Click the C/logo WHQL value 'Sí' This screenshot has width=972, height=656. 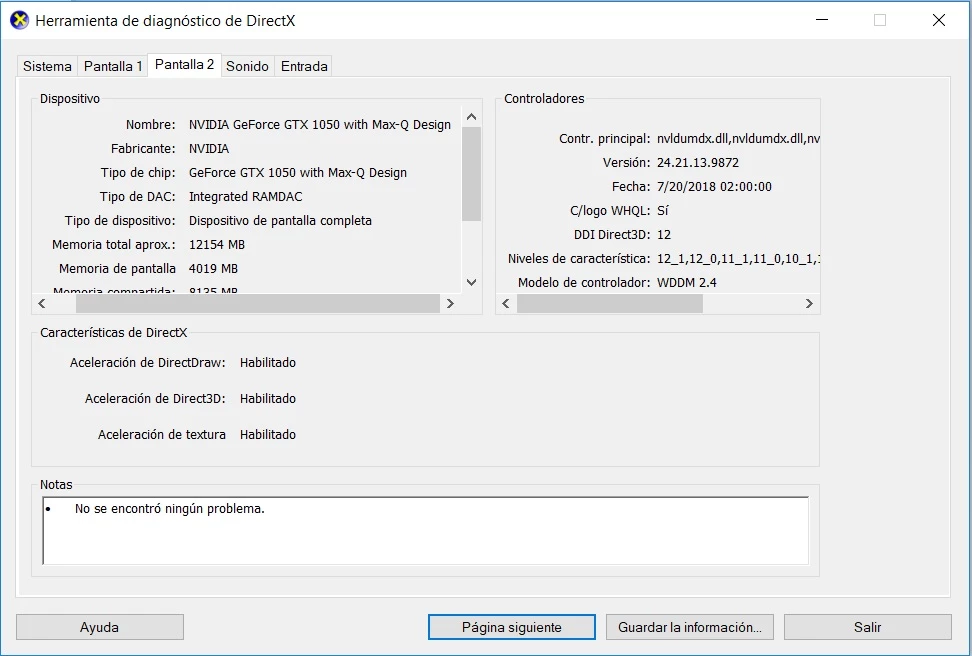tap(663, 211)
